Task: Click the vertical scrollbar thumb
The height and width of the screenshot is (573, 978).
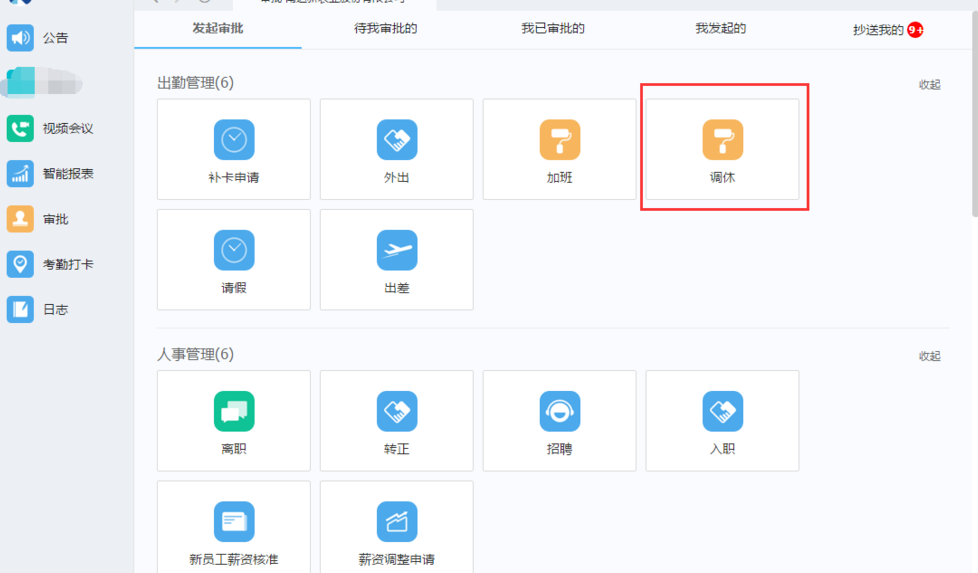Action: 975,113
